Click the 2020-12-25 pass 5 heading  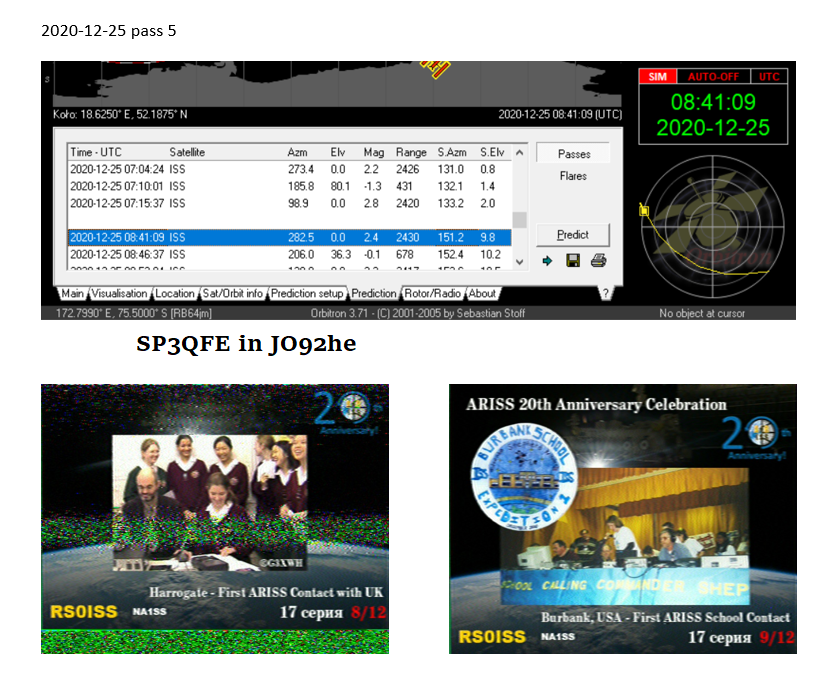pos(108,31)
